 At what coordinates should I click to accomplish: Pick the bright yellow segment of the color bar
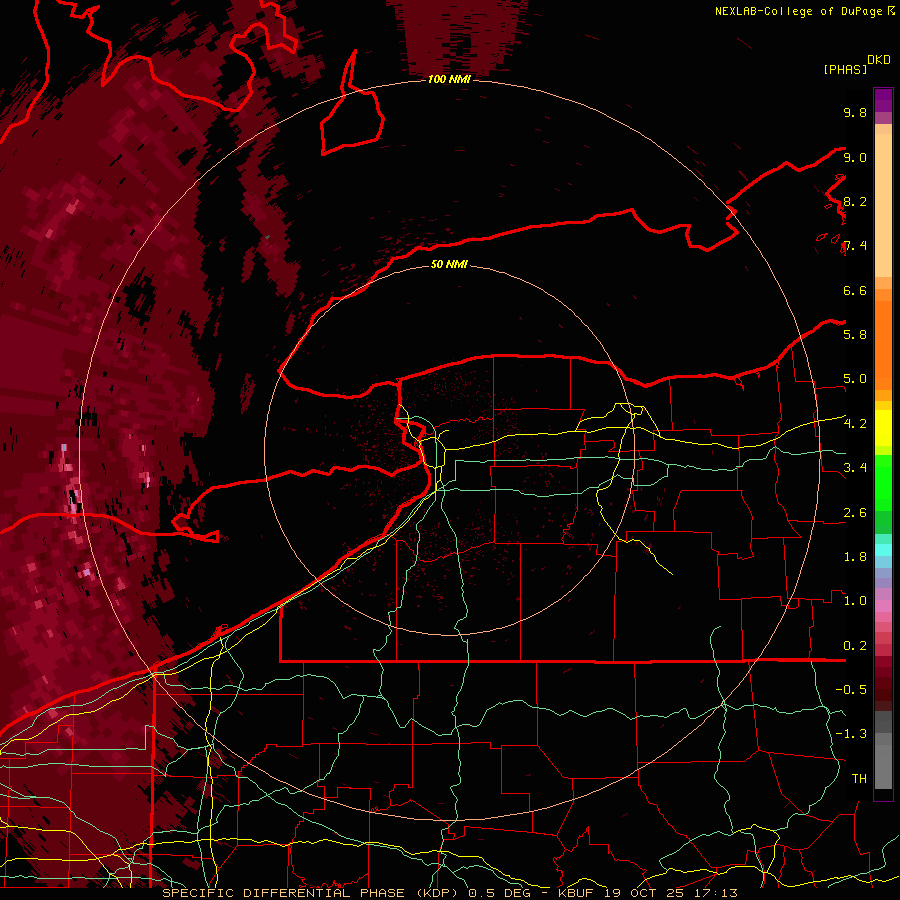[883, 428]
